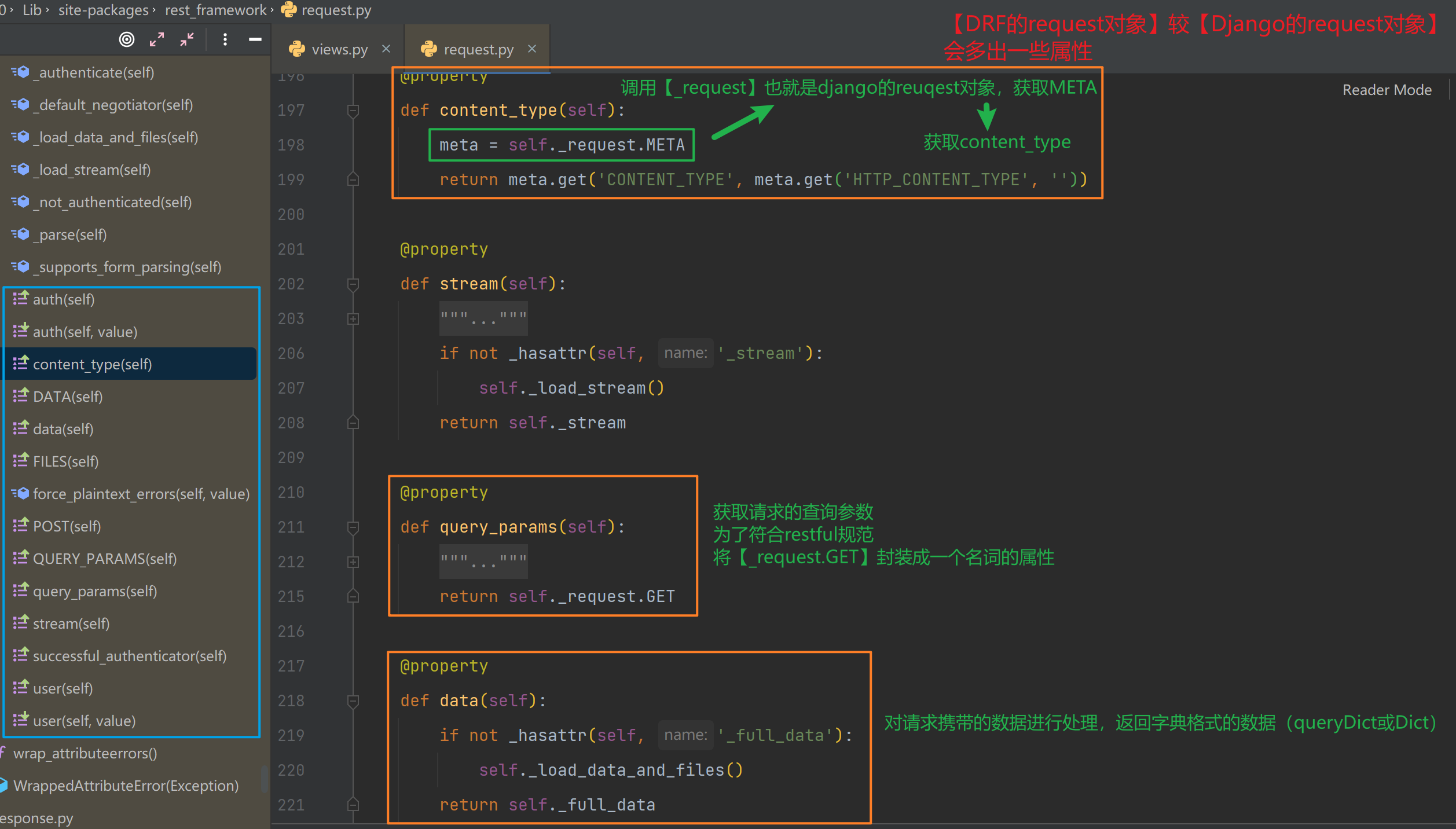The width and height of the screenshot is (1456, 829).
Task: Click fold end marker at line 221
Action: [353, 805]
